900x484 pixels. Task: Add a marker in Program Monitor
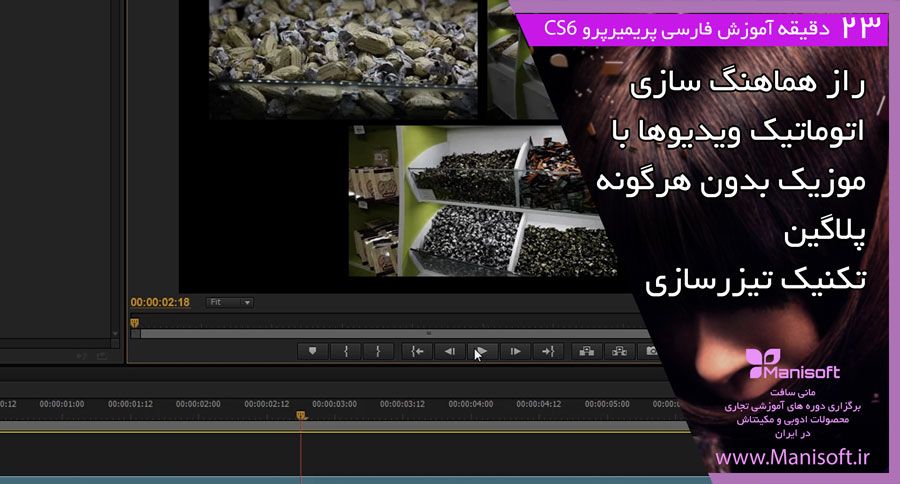312,351
